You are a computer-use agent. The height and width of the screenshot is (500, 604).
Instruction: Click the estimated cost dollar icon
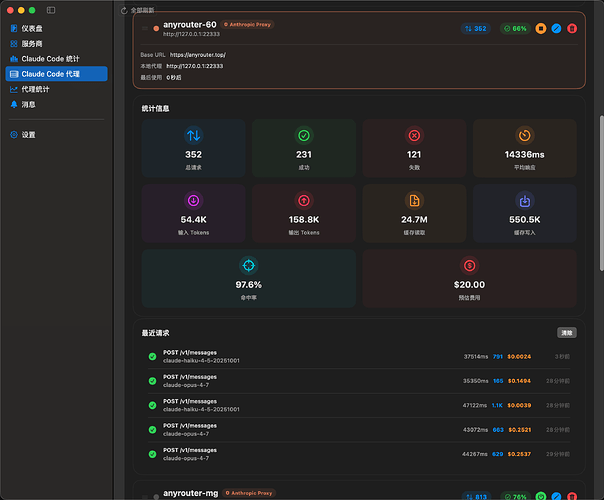click(469, 265)
